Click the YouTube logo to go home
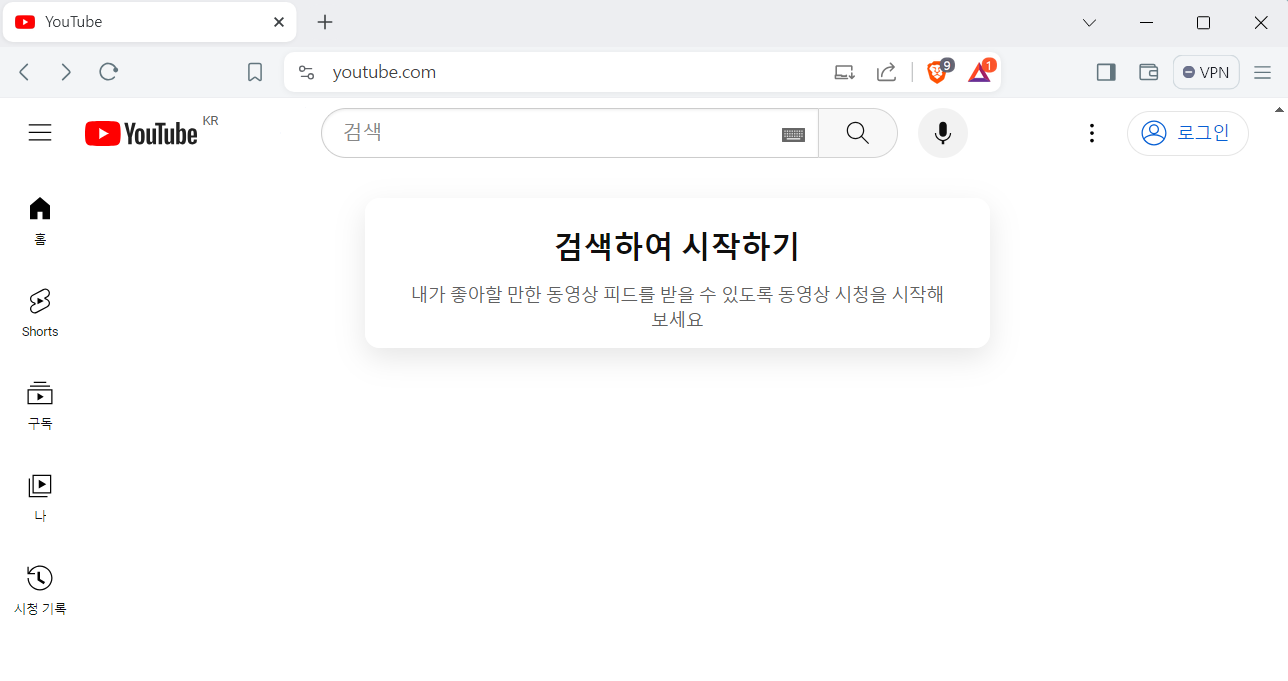Screen dimensions: 1288x681 pos(140,132)
